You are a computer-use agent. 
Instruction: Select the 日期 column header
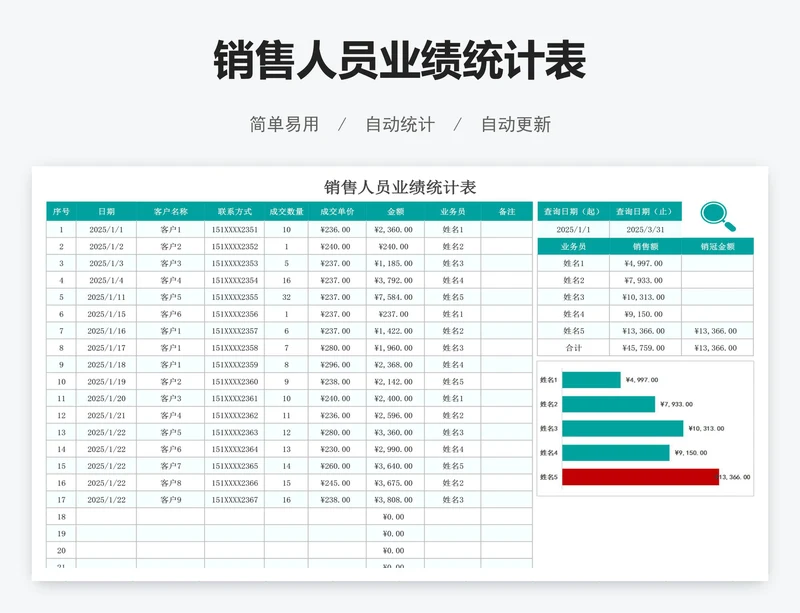pos(106,211)
